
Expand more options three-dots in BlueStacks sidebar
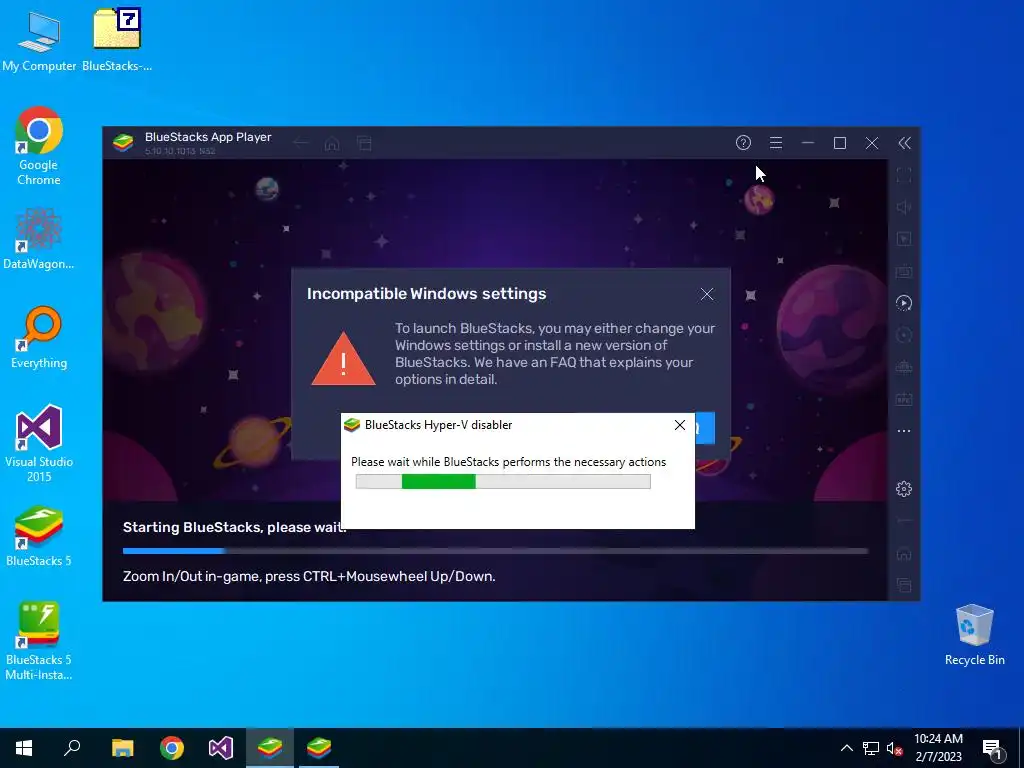(x=904, y=431)
